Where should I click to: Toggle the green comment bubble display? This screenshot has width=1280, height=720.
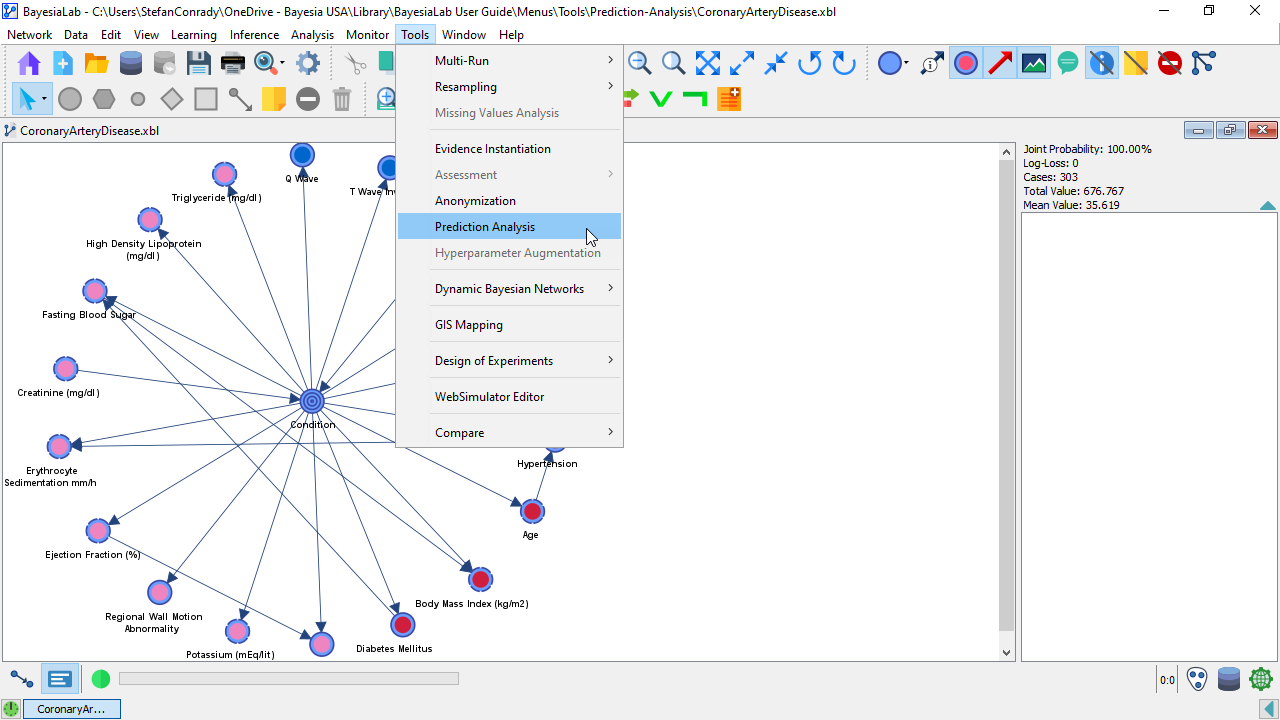1068,64
